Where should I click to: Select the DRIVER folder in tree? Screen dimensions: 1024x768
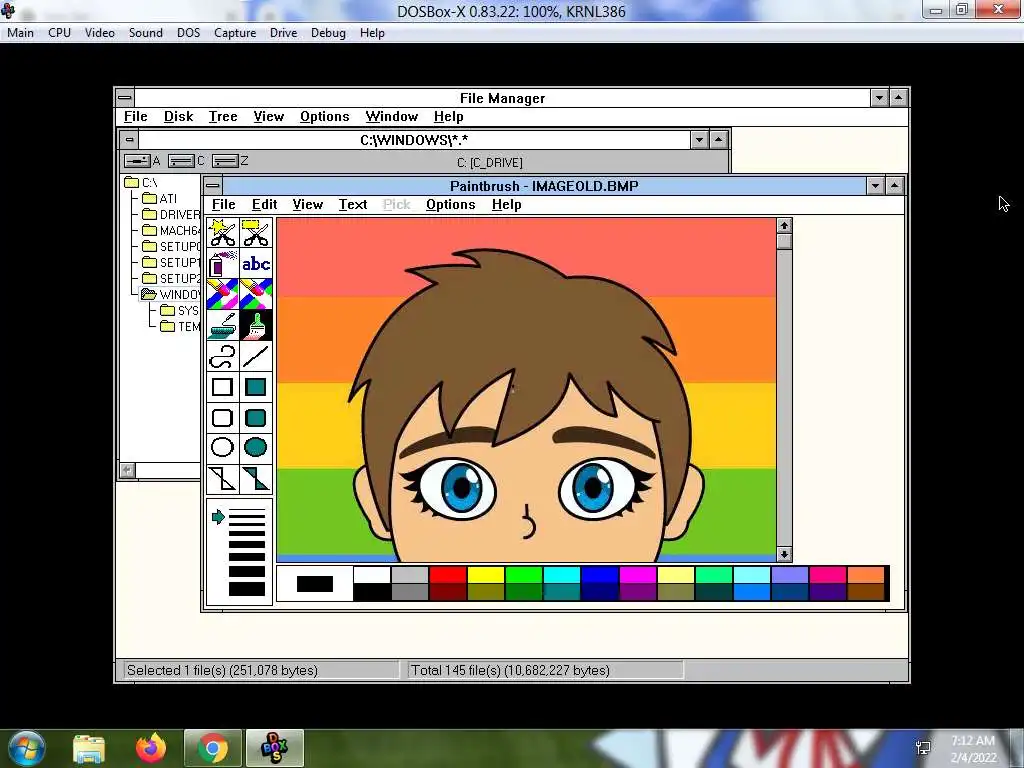(171, 214)
